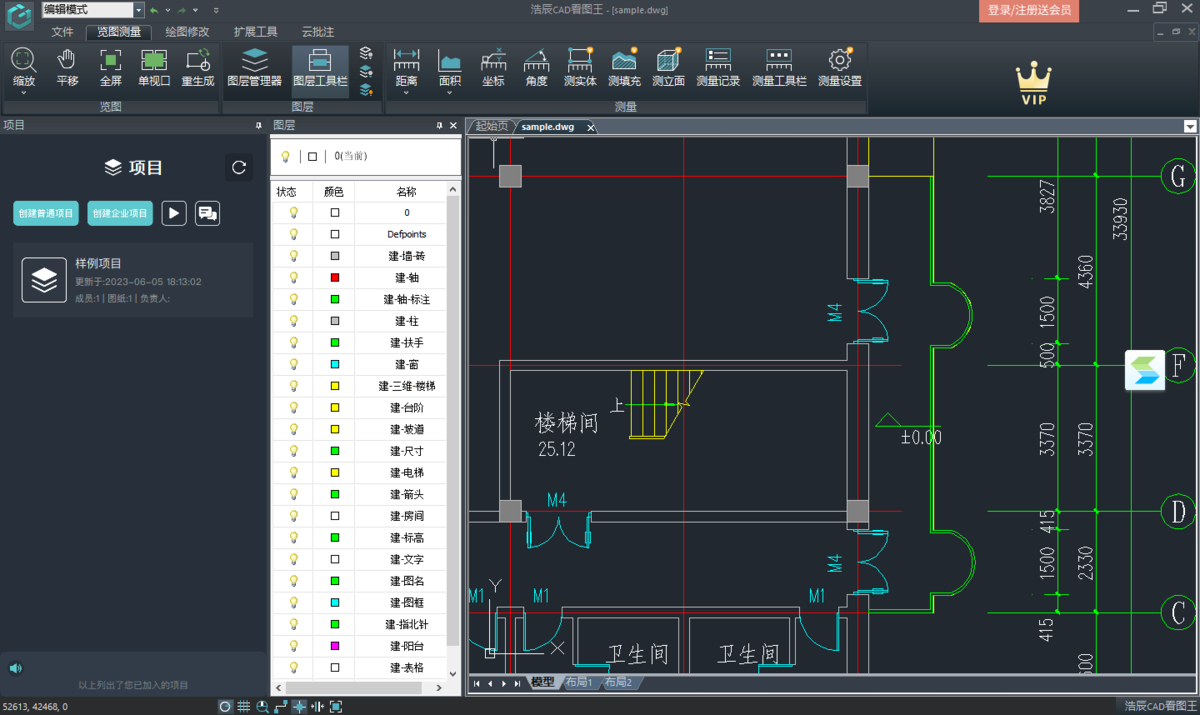Image resolution: width=1200 pixels, height=715 pixels.
Task: Toggle visibility bulb for layer 建-文字
Action: click(294, 559)
